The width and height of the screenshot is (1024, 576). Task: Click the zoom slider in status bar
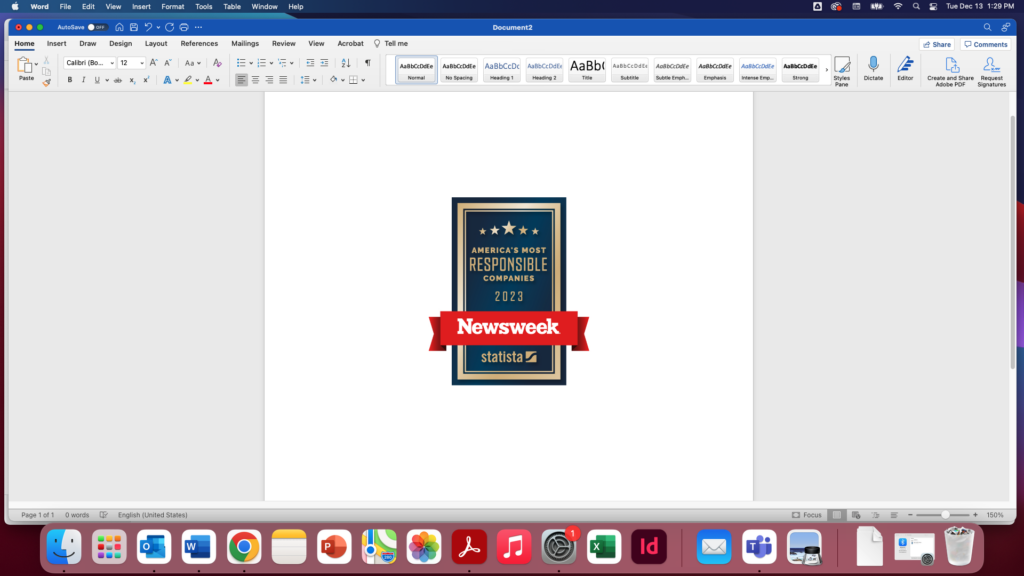pyautogui.click(x=944, y=515)
